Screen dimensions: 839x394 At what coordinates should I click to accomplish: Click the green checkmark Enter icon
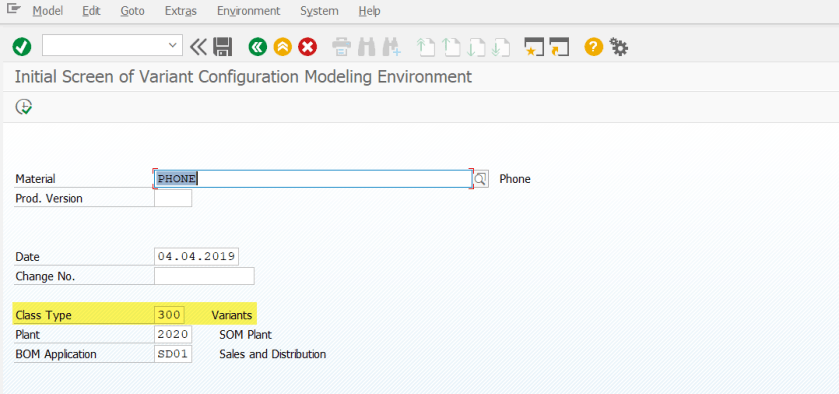22,47
